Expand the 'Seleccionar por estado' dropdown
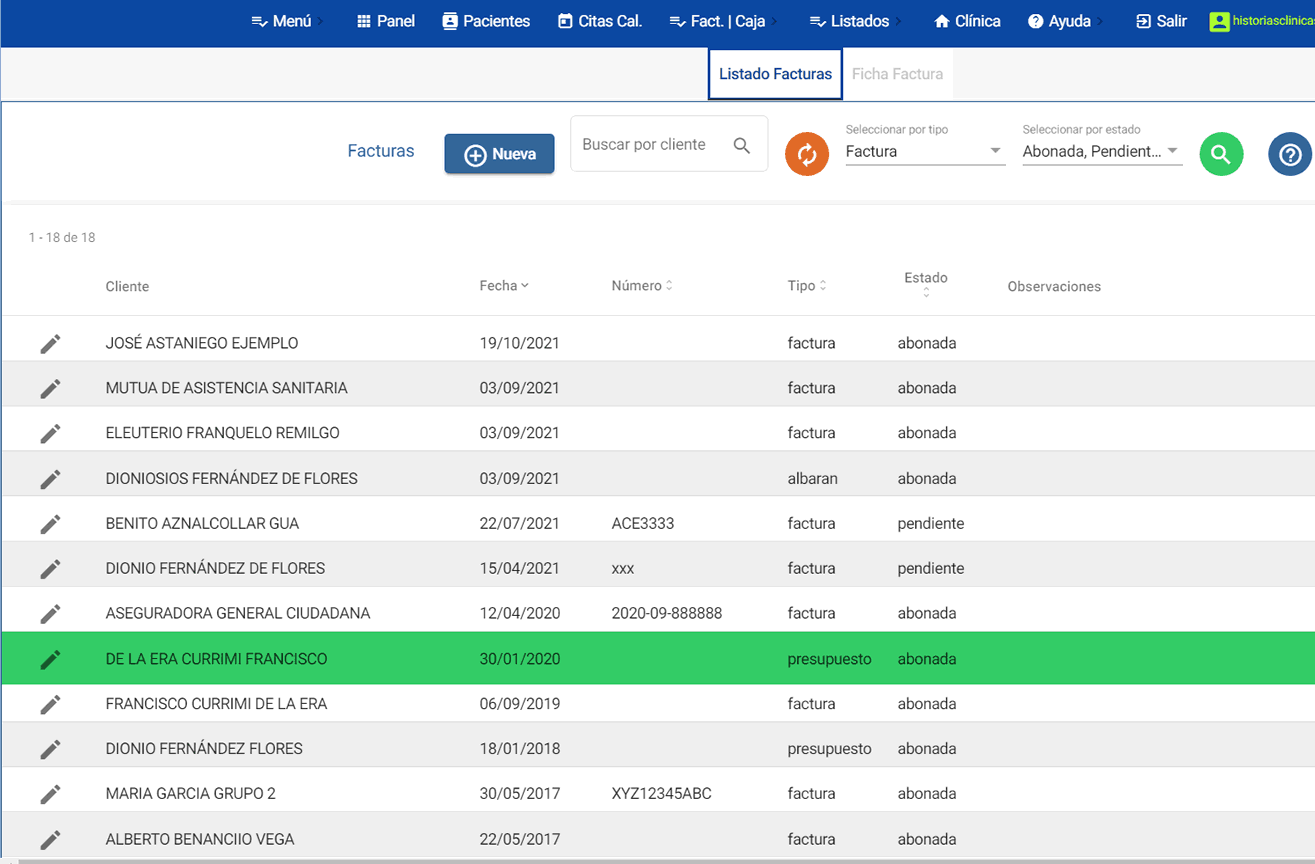Image resolution: width=1315 pixels, height=864 pixels. (1101, 152)
